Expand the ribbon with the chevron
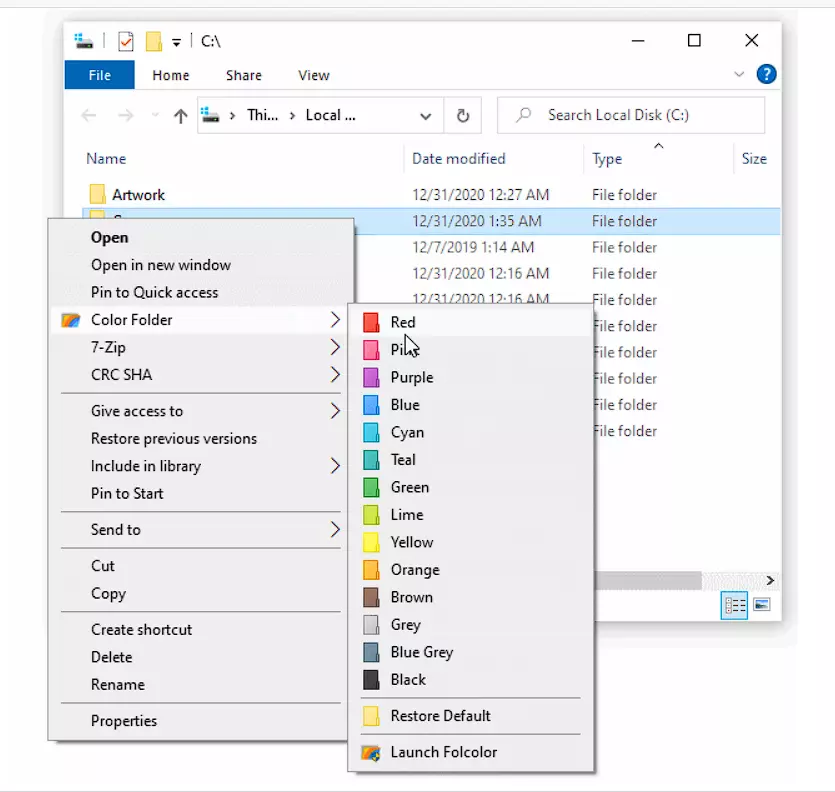 pyautogui.click(x=739, y=74)
